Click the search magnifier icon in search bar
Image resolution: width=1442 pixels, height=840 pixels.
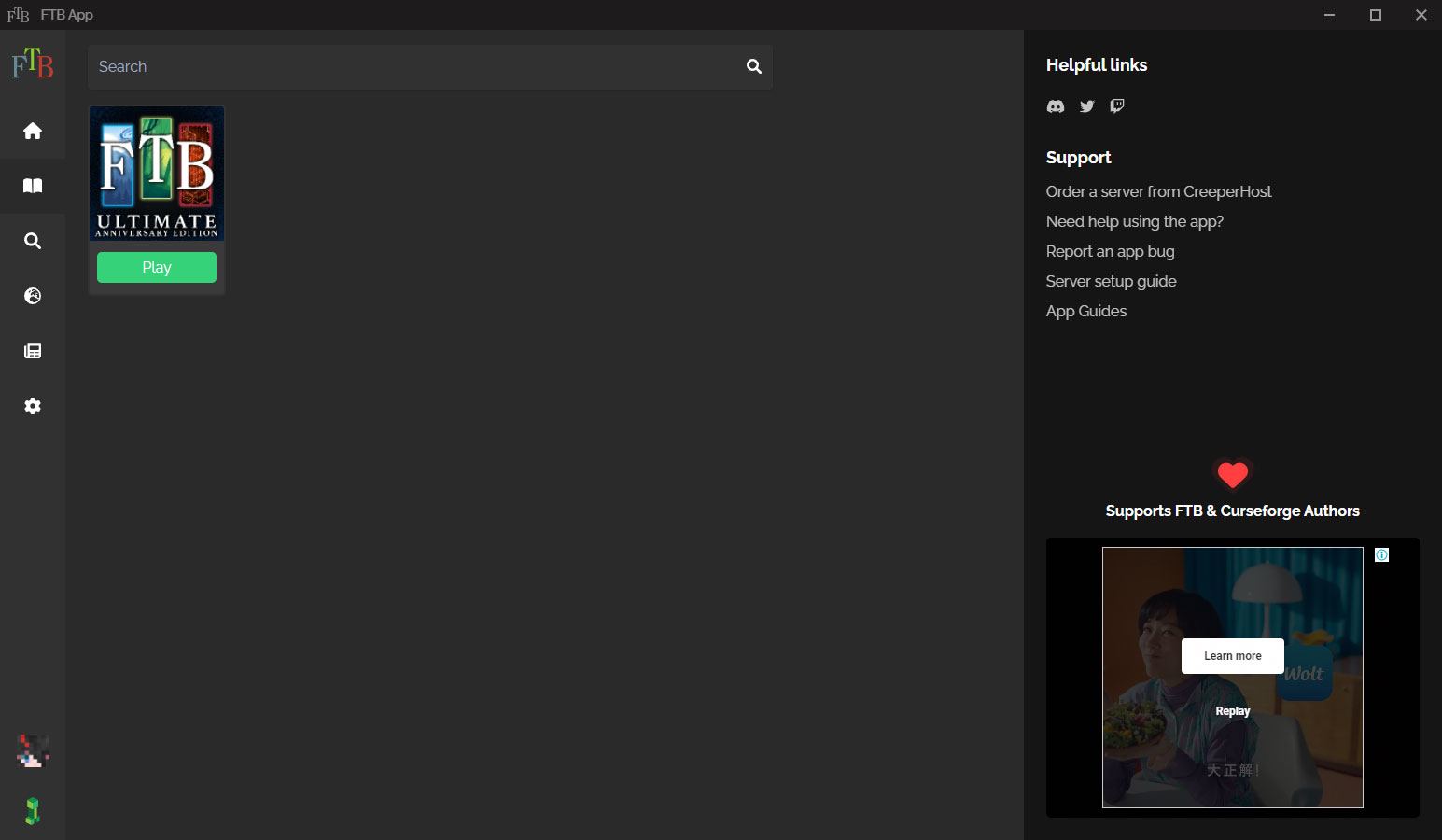pyautogui.click(x=754, y=66)
